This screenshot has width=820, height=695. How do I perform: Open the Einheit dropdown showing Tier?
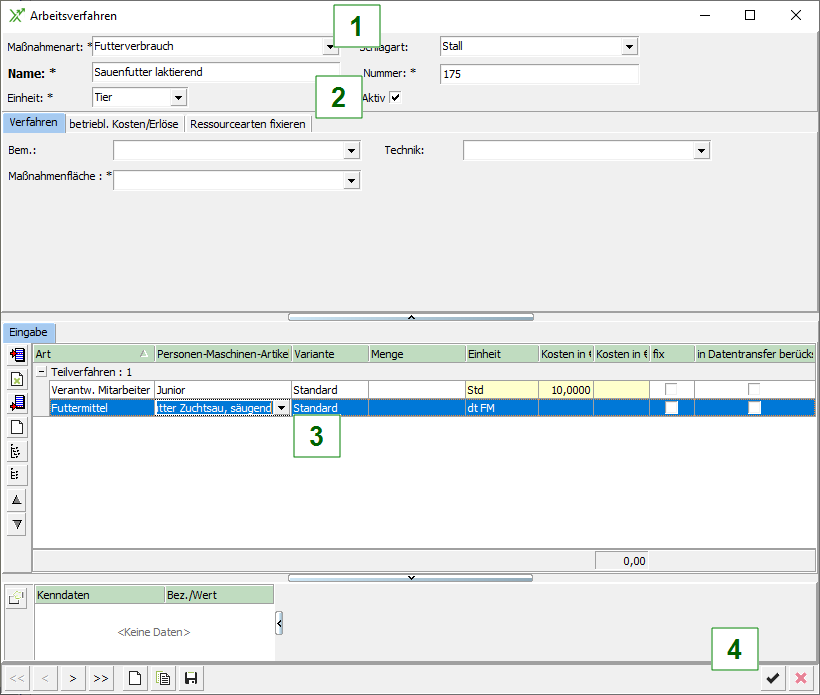178,98
